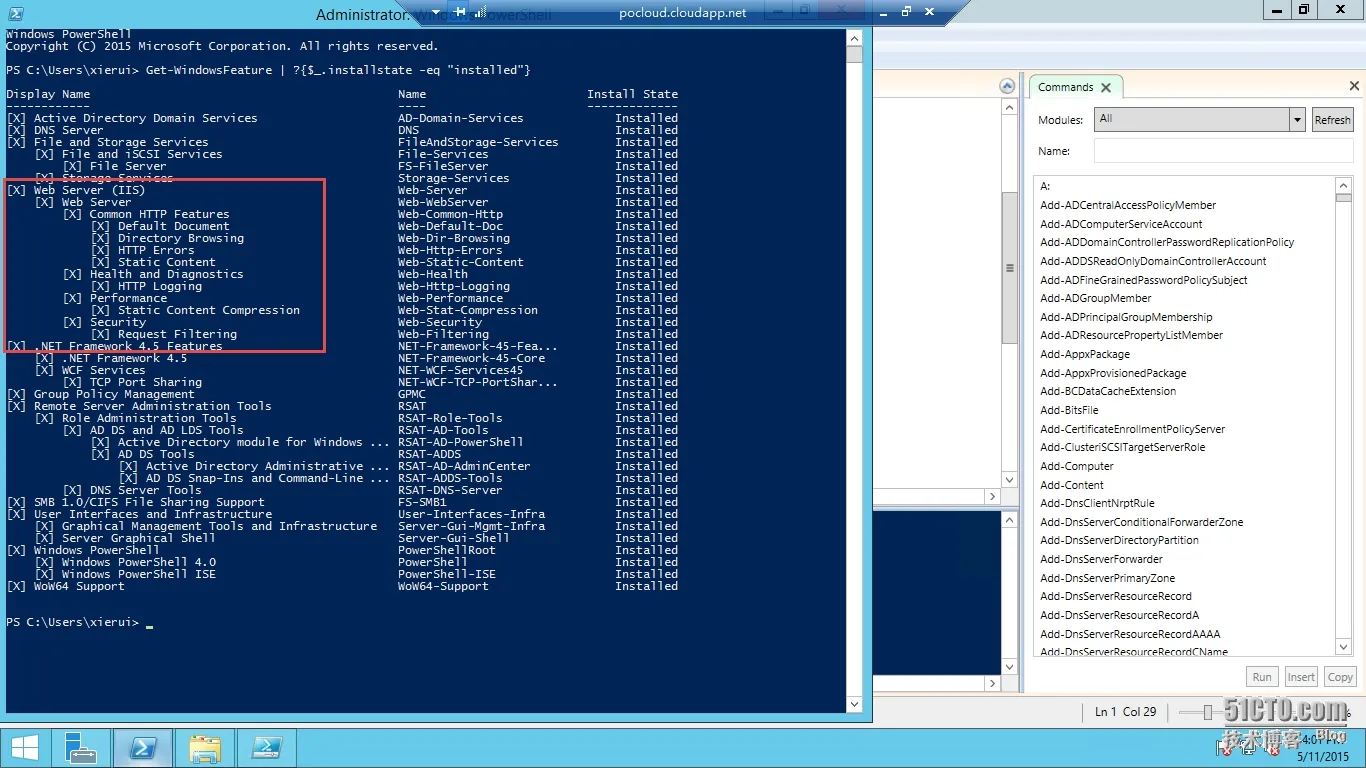Restore down the remote desktop session
The image size is (1366, 768).
click(906, 12)
